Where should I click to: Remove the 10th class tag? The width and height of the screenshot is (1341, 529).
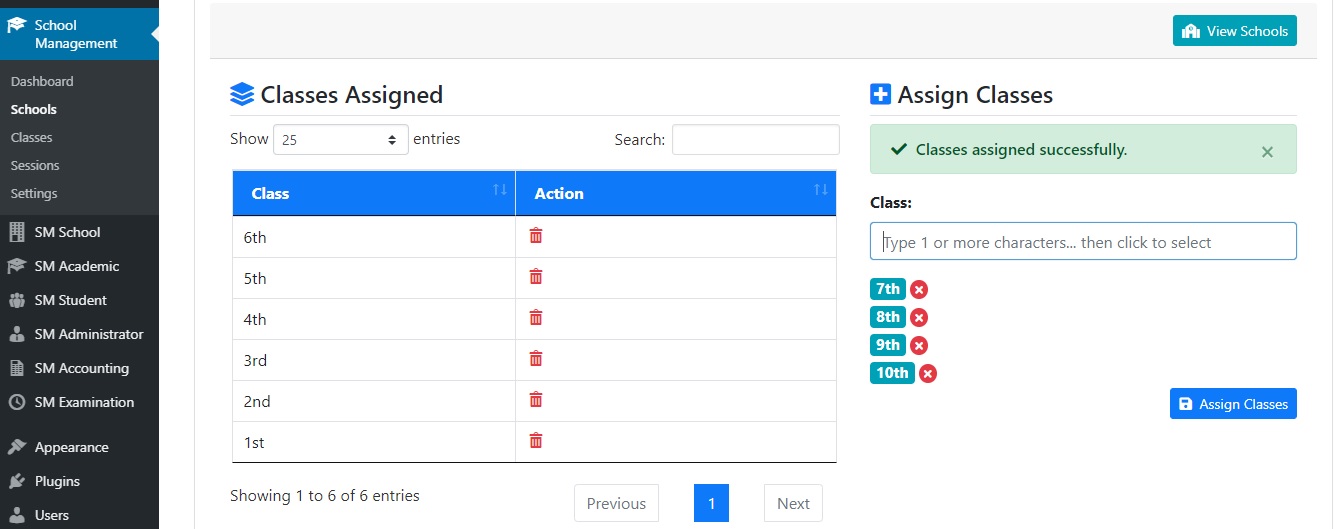(x=928, y=374)
